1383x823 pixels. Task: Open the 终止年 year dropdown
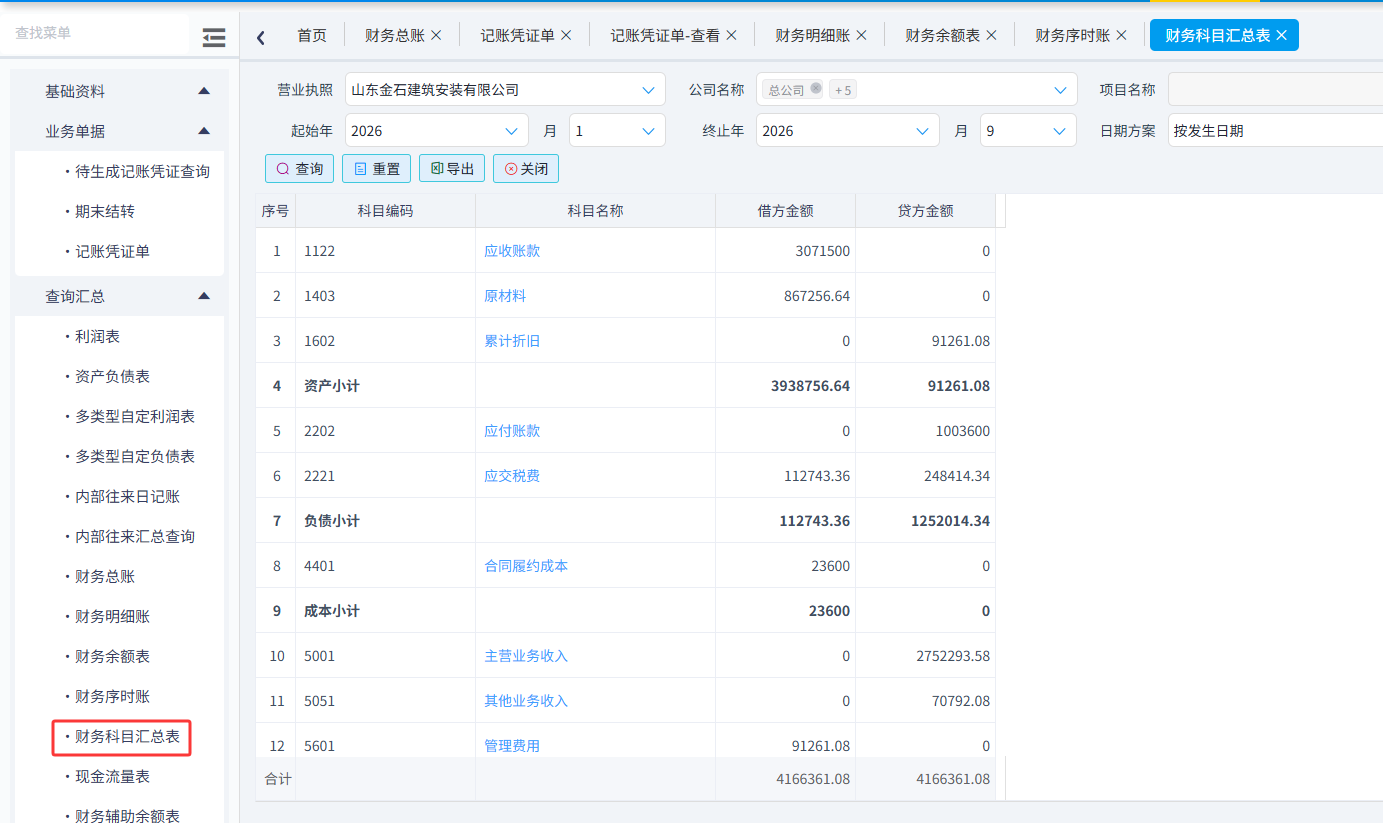[847, 131]
